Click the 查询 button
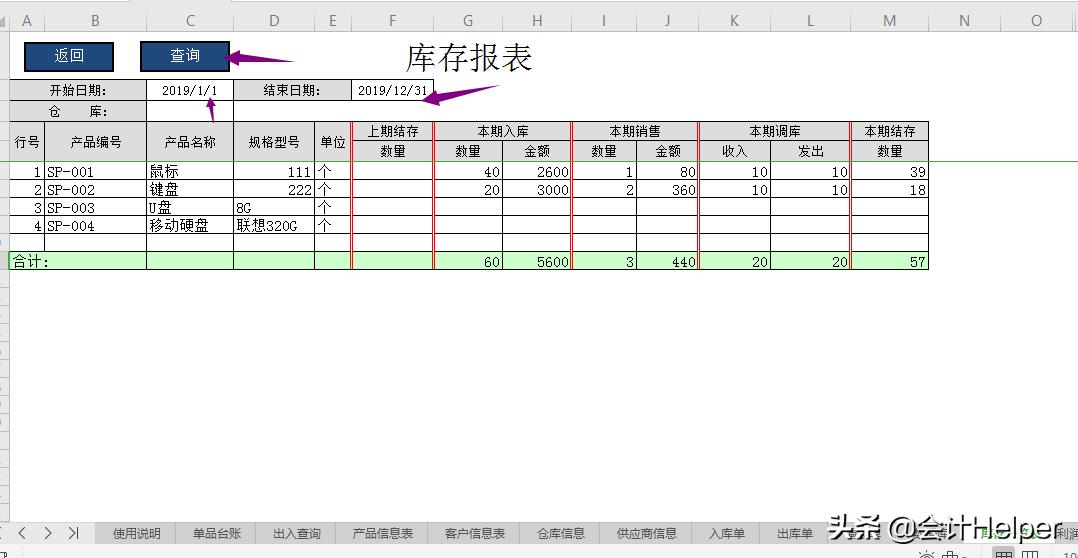 185,56
